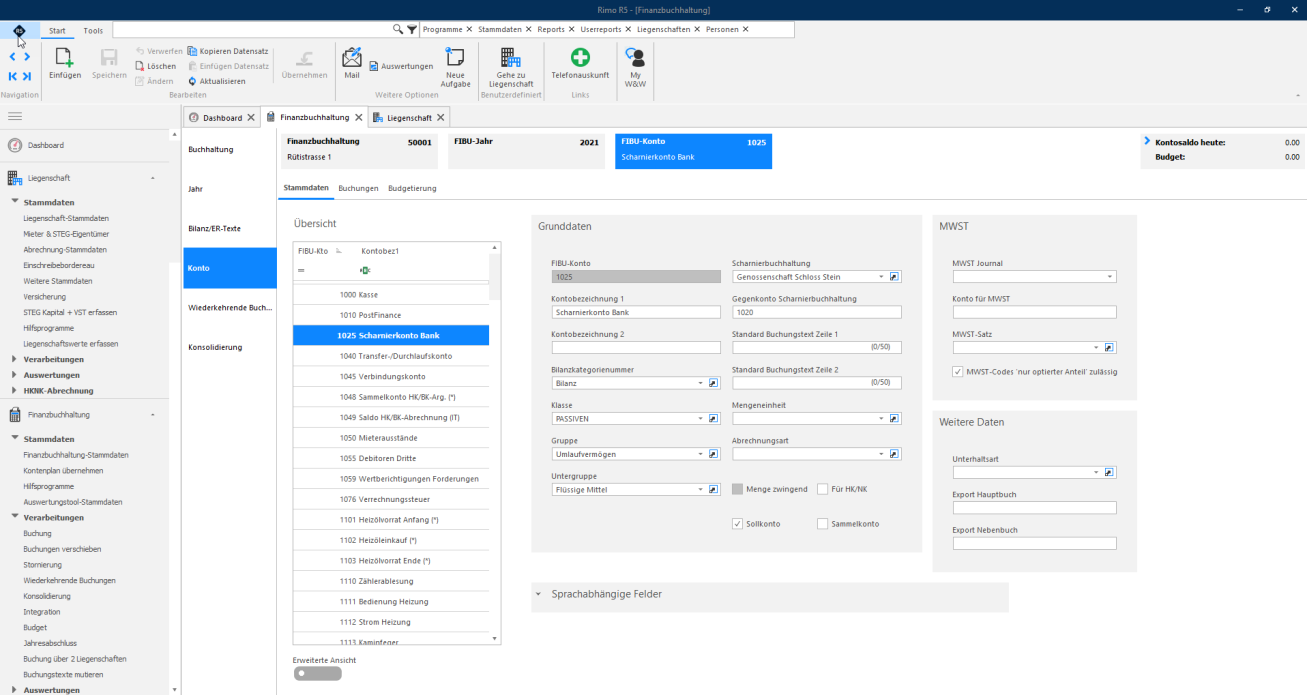Screen dimensions: 1307x695
Task: Switch on Erweiterte Ansicht toggle
Action: point(318,674)
